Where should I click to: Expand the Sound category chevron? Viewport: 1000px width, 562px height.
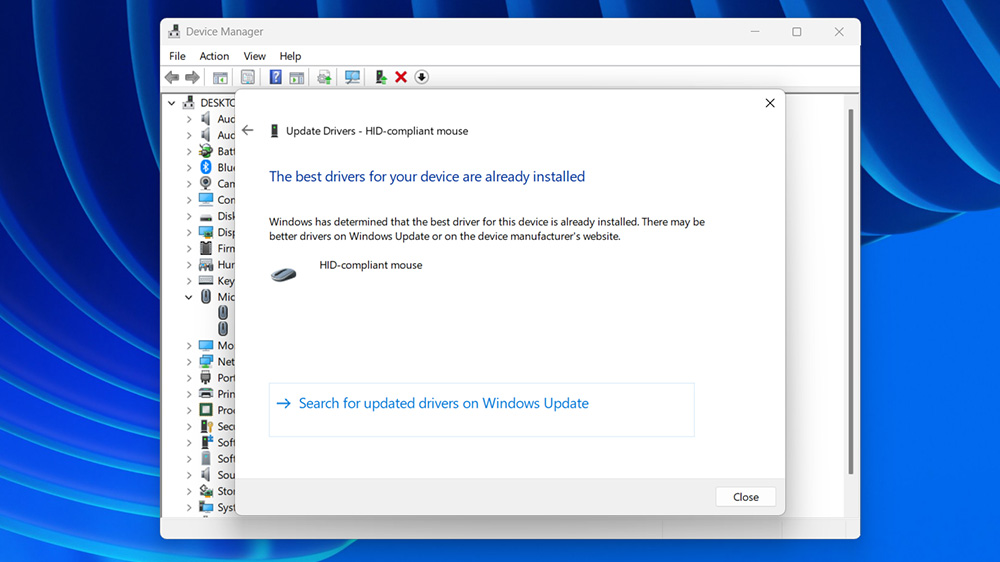pos(189,475)
